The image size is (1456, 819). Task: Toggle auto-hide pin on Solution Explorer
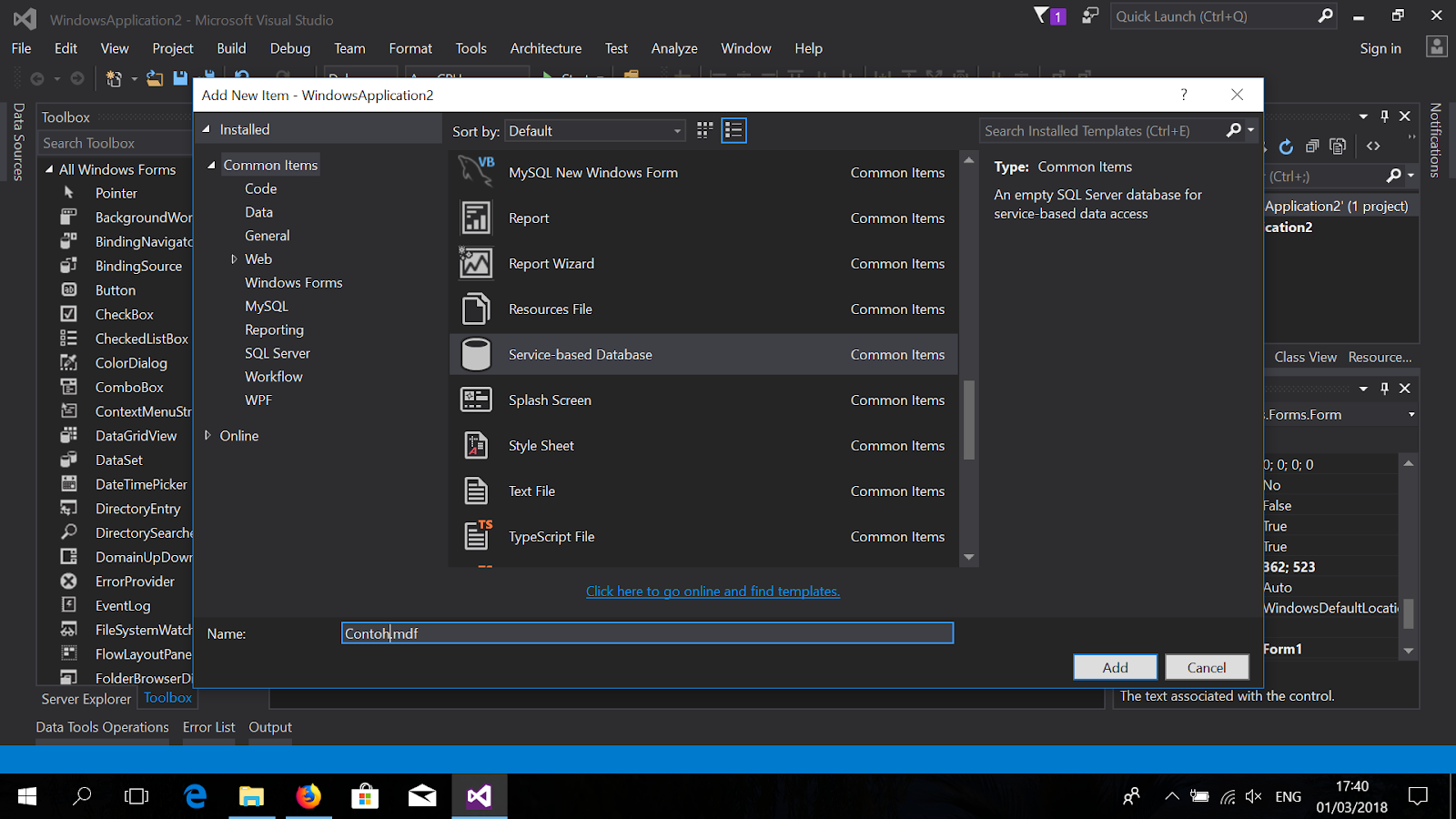pyautogui.click(x=1384, y=116)
